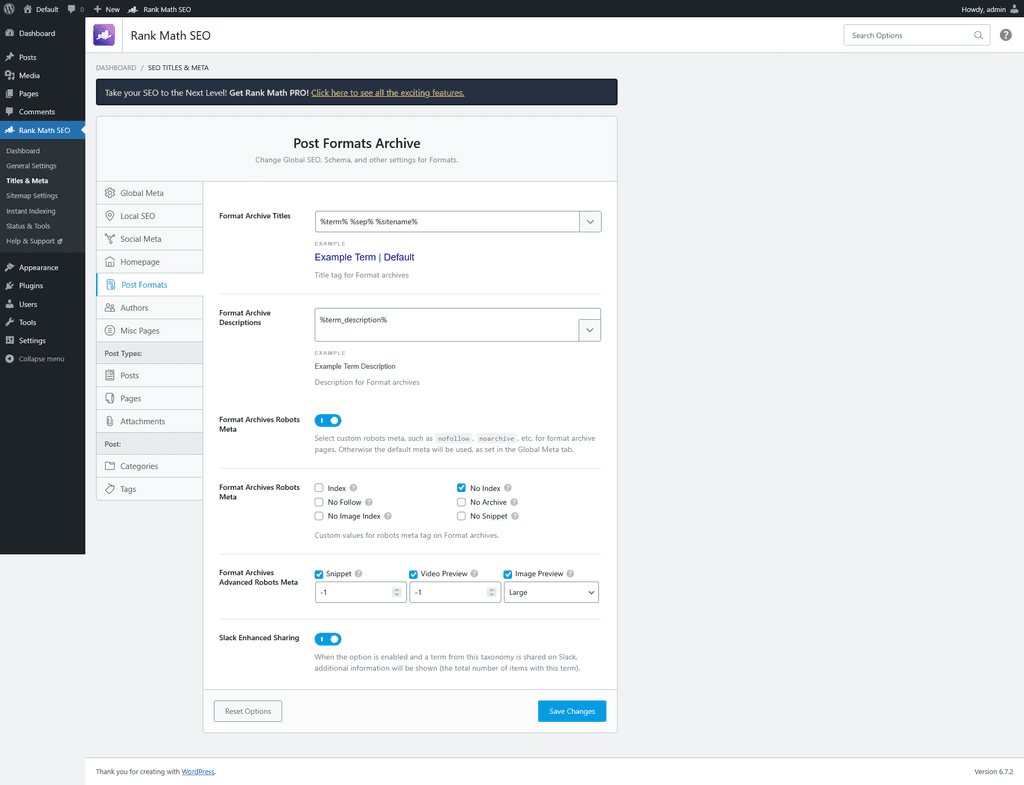The width and height of the screenshot is (1024, 785).
Task: Click the Social Meta share icon
Action: pos(110,239)
